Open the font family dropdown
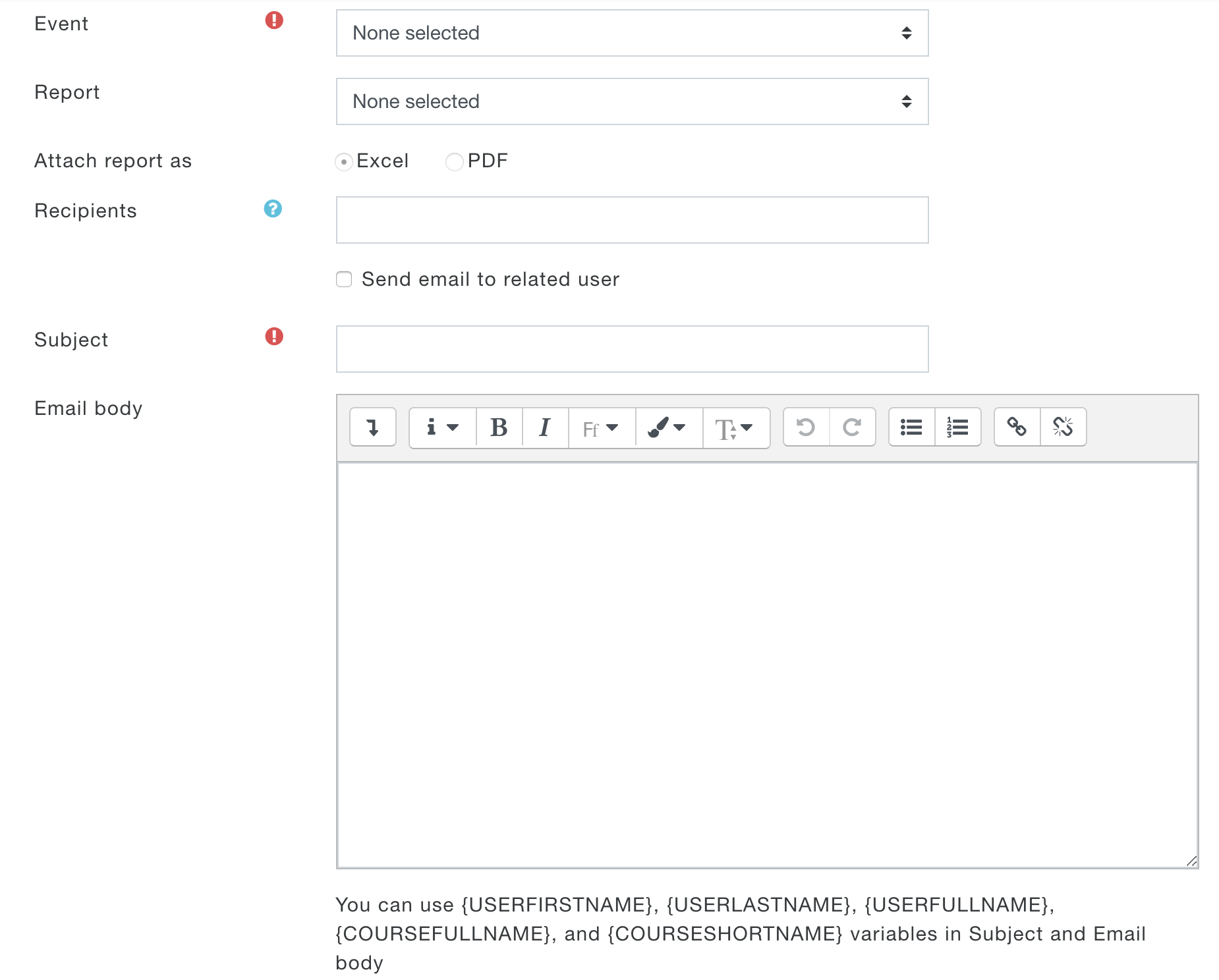Image resolution: width=1219 pixels, height=980 pixels. (602, 427)
